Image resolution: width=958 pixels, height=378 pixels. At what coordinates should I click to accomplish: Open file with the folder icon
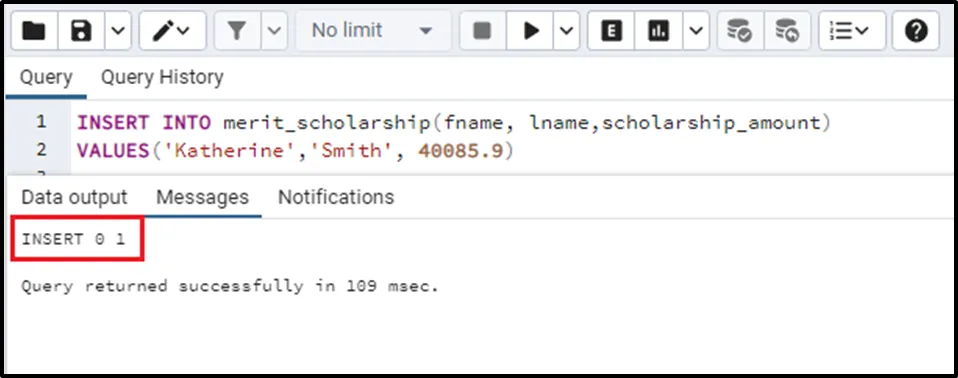point(34,31)
